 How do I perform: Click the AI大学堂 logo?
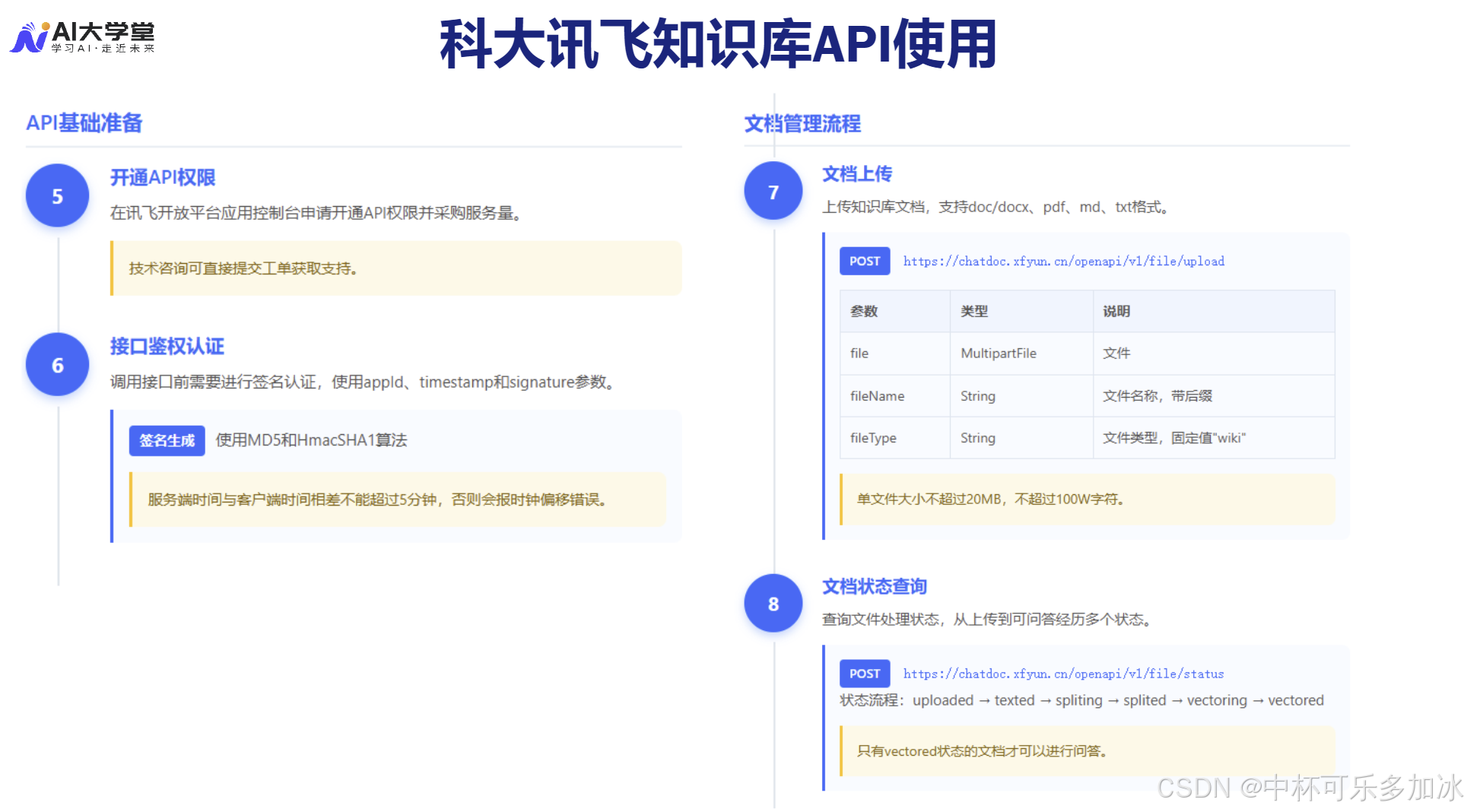point(84,36)
